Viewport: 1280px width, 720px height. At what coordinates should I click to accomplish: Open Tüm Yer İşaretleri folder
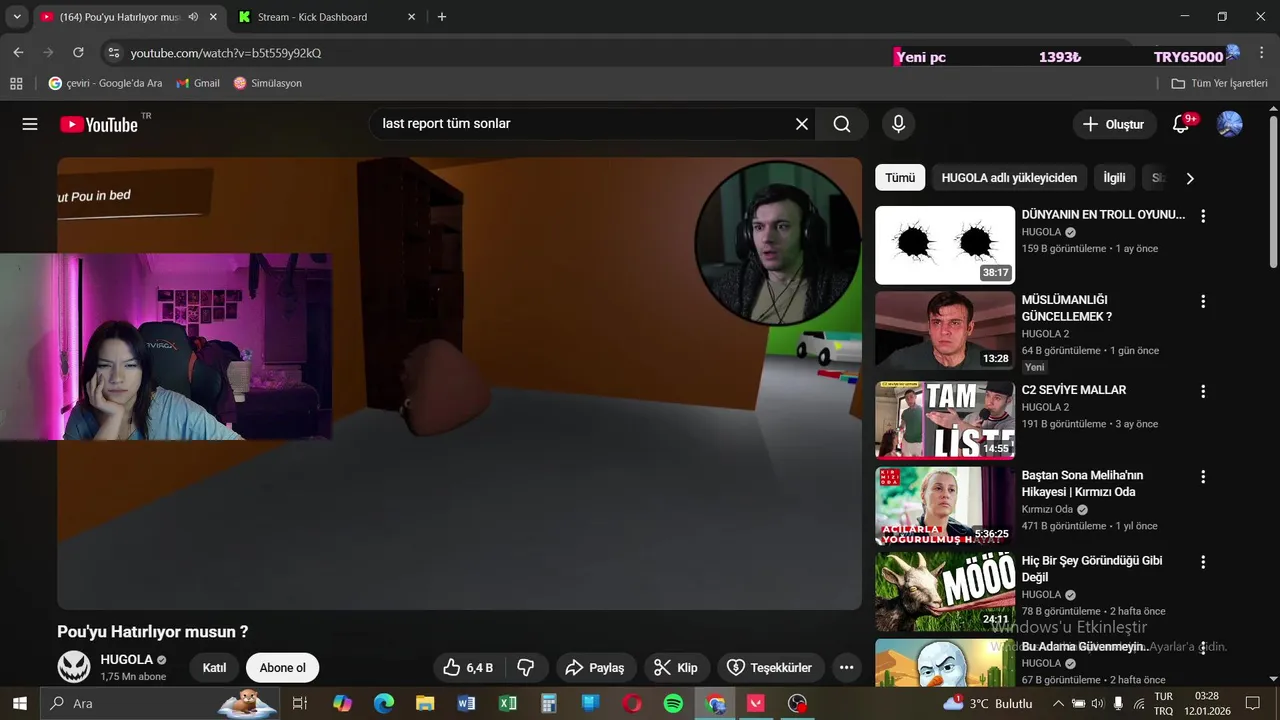tap(1219, 83)
